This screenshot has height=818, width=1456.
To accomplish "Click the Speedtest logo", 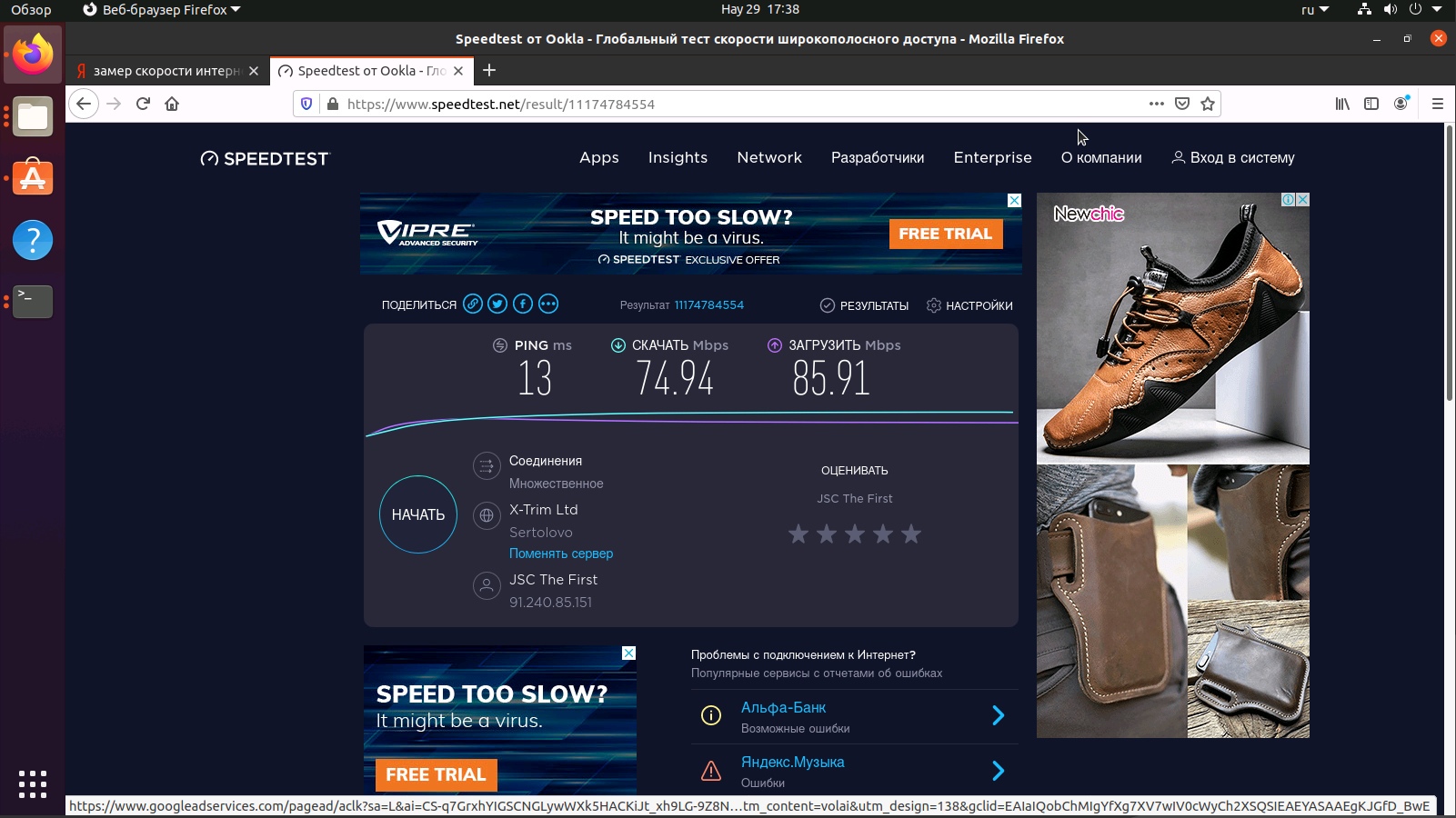I will click(x=265, y=158).
